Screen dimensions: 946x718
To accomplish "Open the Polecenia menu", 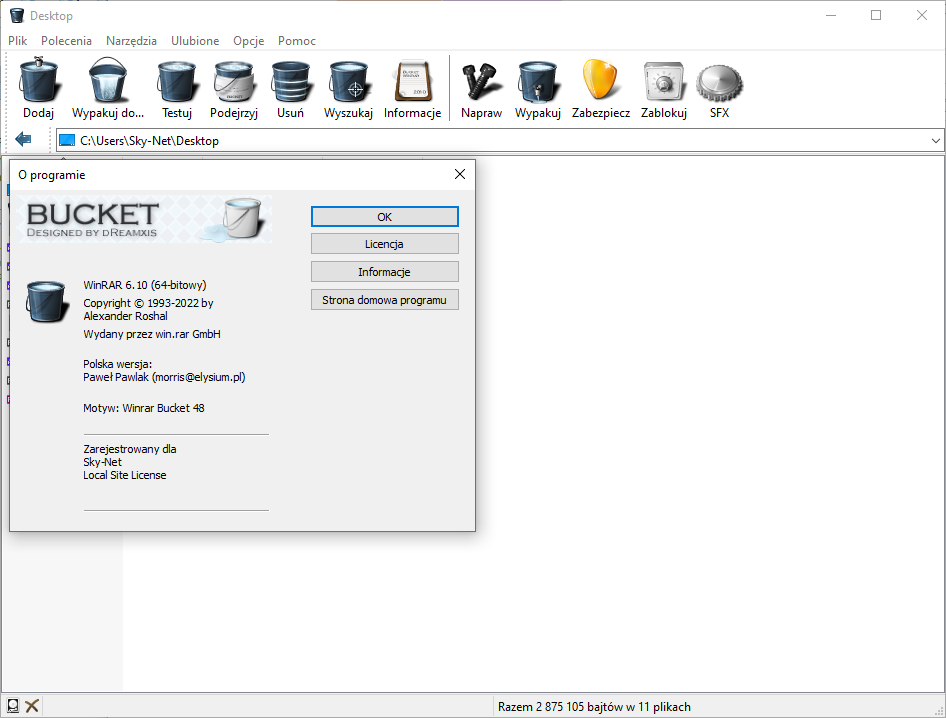I will tap(66, 40).
